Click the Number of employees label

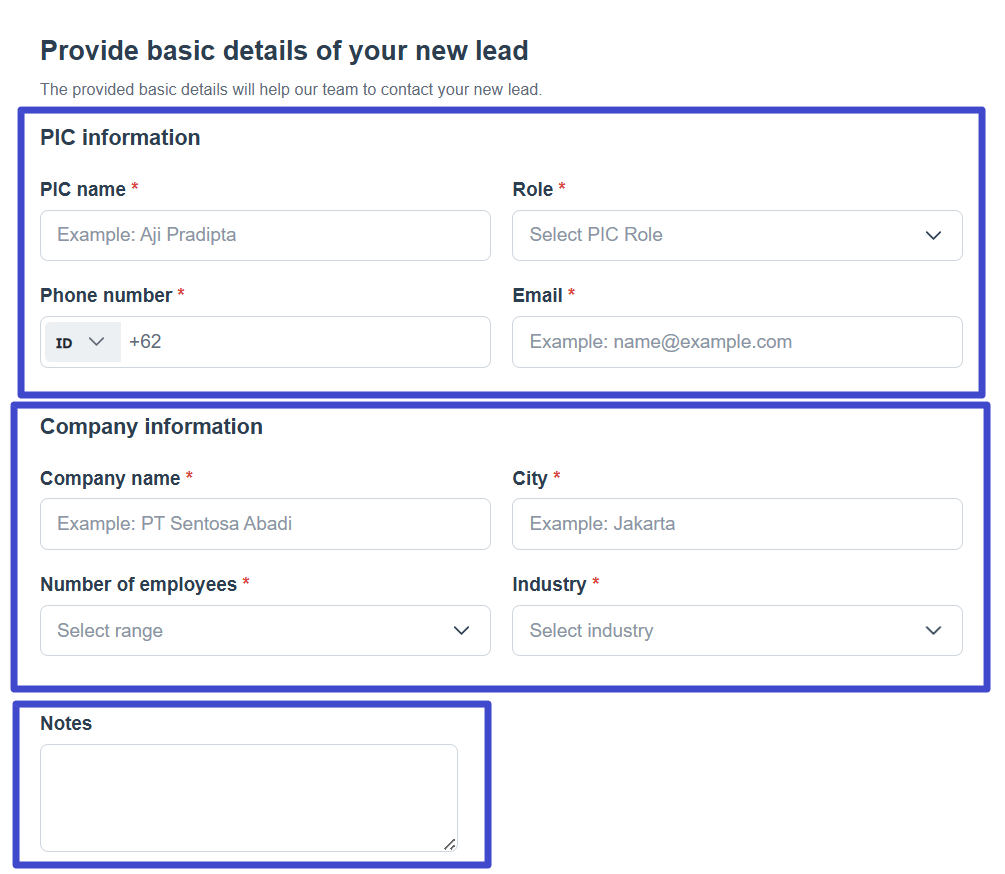138,585
